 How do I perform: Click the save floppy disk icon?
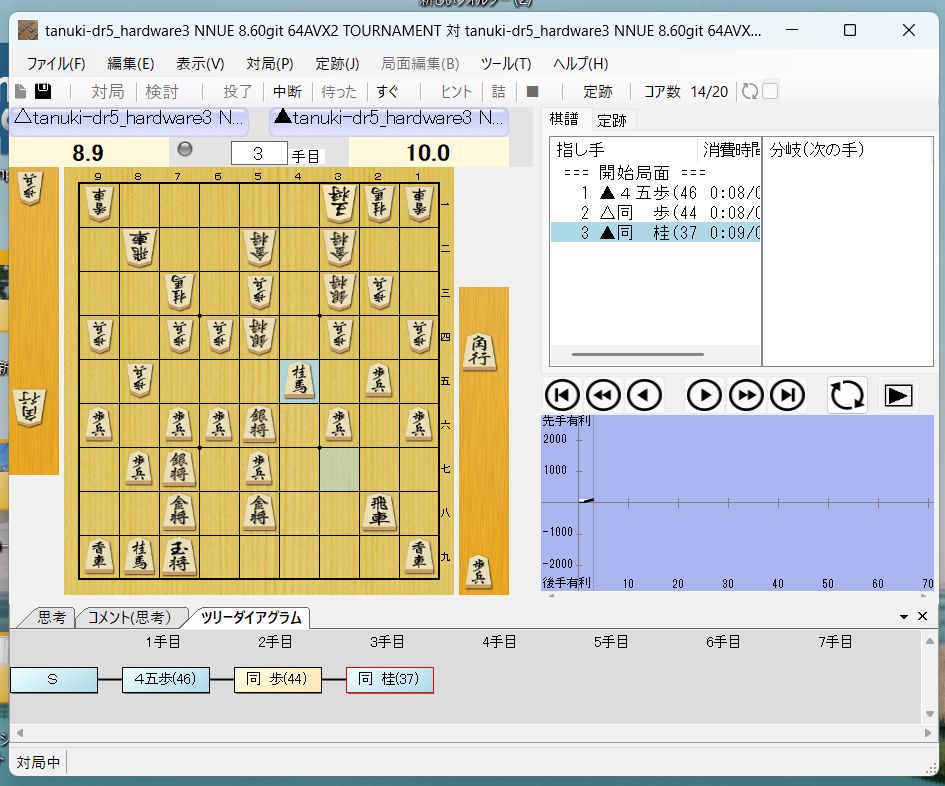pyautogui.click(x=43, y=92)
